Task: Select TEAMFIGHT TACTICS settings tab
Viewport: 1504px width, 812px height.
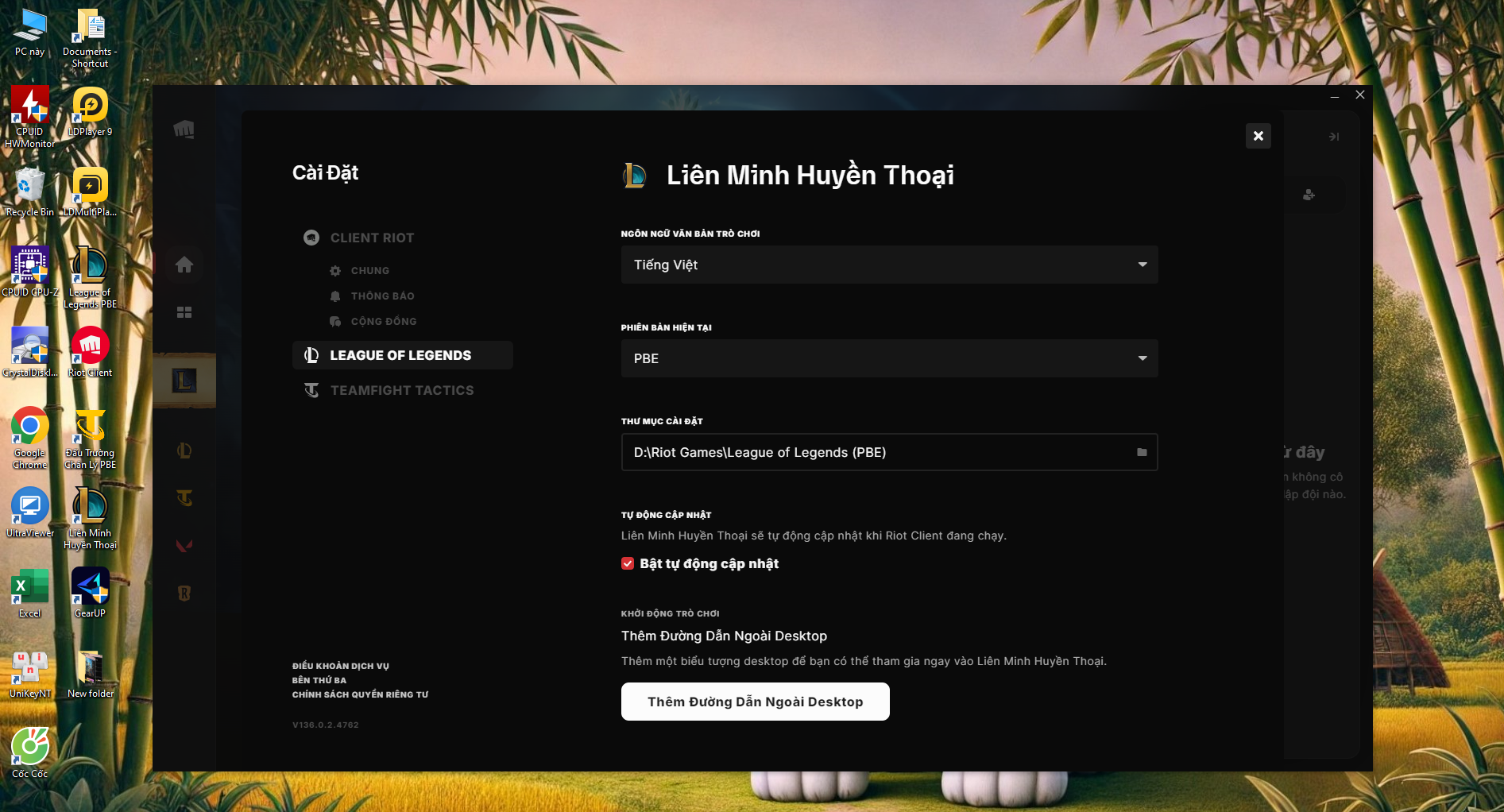Action: pos(389,390)
